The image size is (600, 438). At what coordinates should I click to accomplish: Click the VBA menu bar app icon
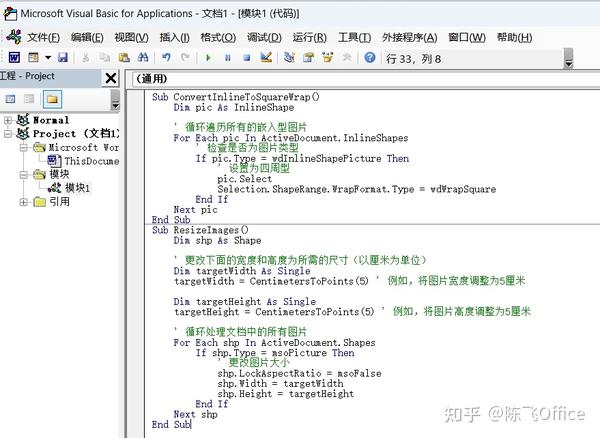pyautogui.click(x=14, y=37)
